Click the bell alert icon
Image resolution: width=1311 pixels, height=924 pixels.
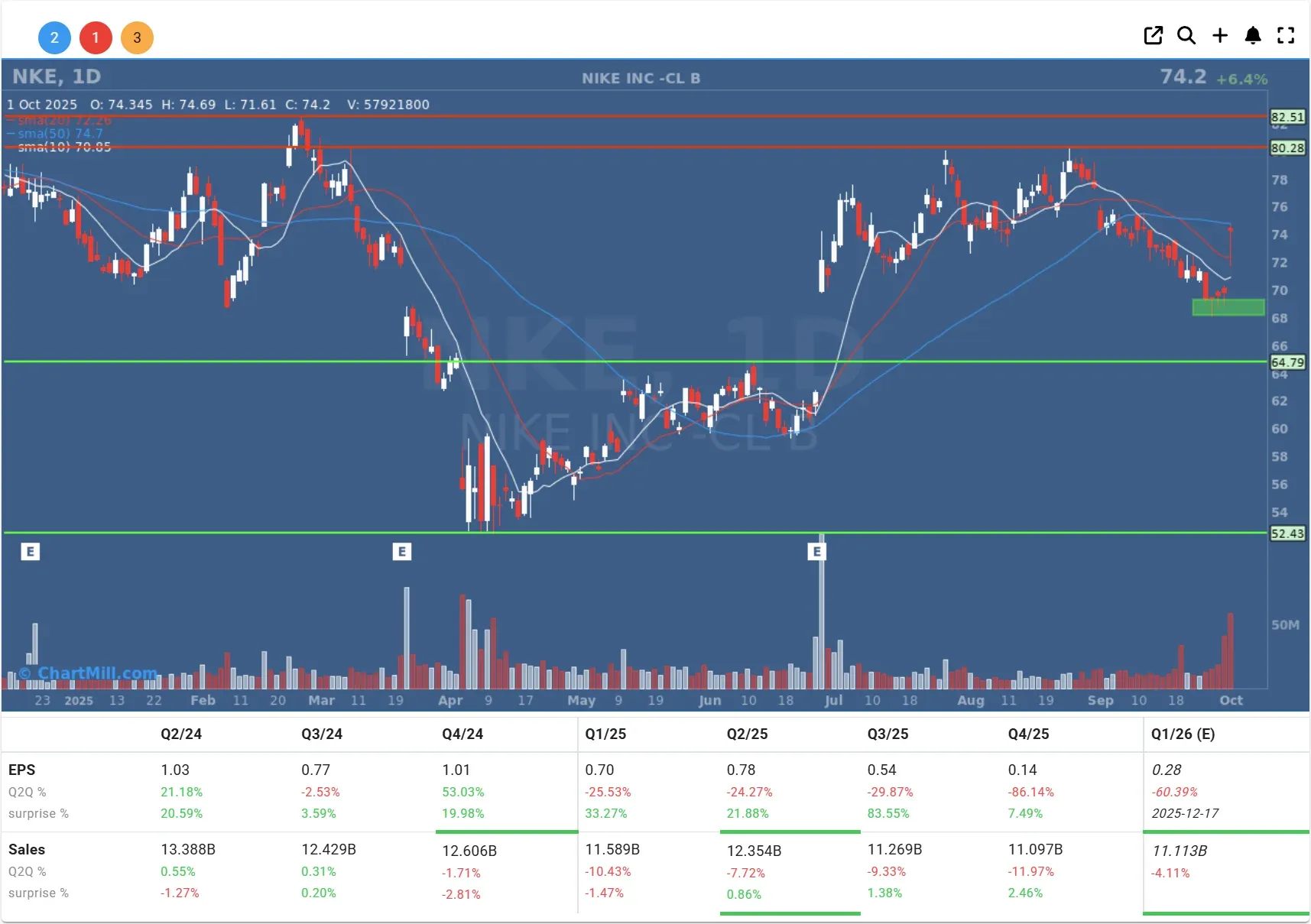(x=1253, y=36)
